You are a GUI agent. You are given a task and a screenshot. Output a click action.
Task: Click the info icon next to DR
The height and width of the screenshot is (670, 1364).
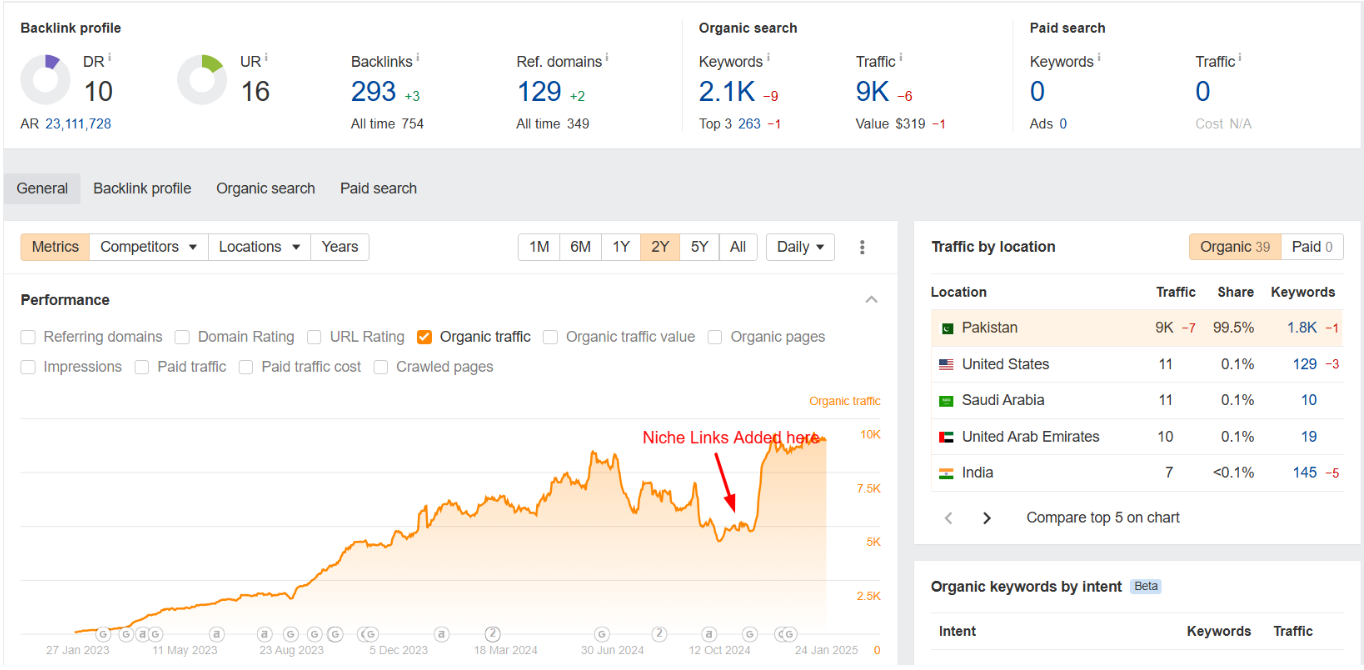(x=110, y=59)
